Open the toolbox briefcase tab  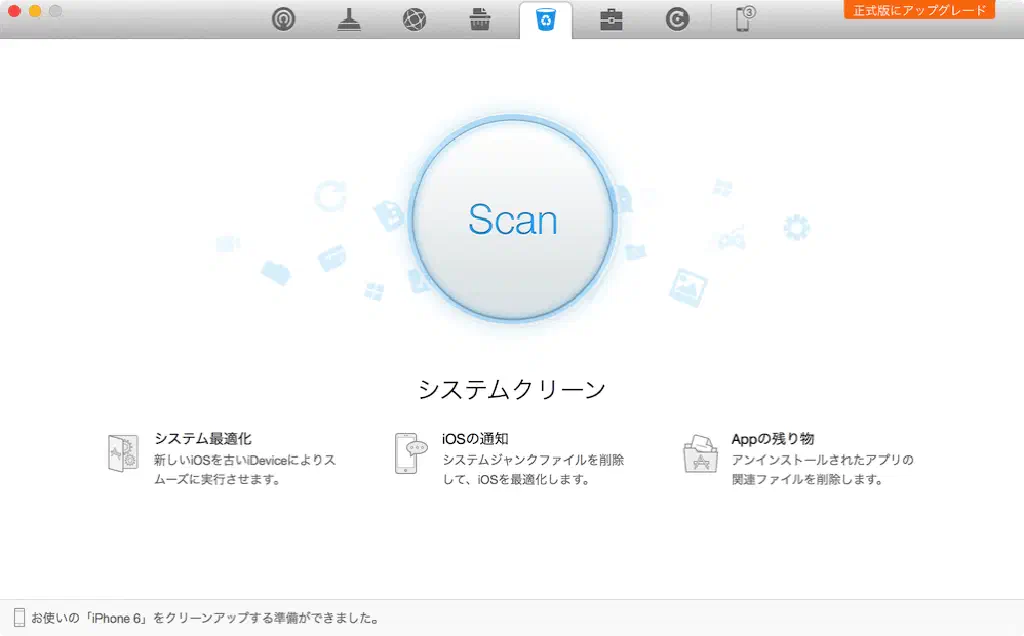pyautogui.click(x=611, y=19)
